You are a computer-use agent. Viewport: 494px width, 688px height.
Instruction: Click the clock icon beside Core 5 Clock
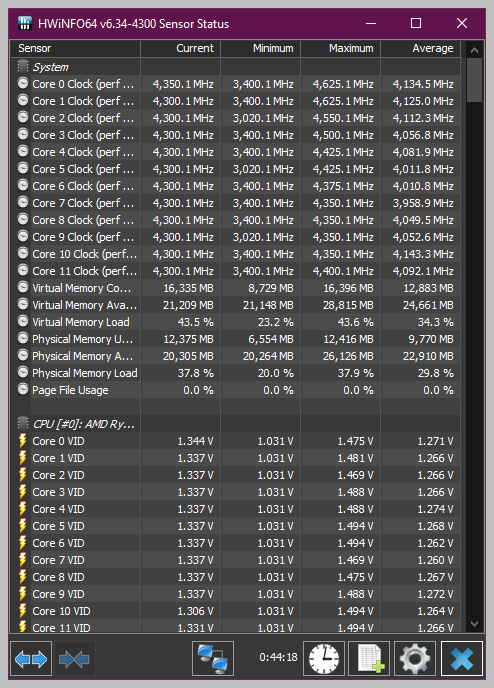23,168
